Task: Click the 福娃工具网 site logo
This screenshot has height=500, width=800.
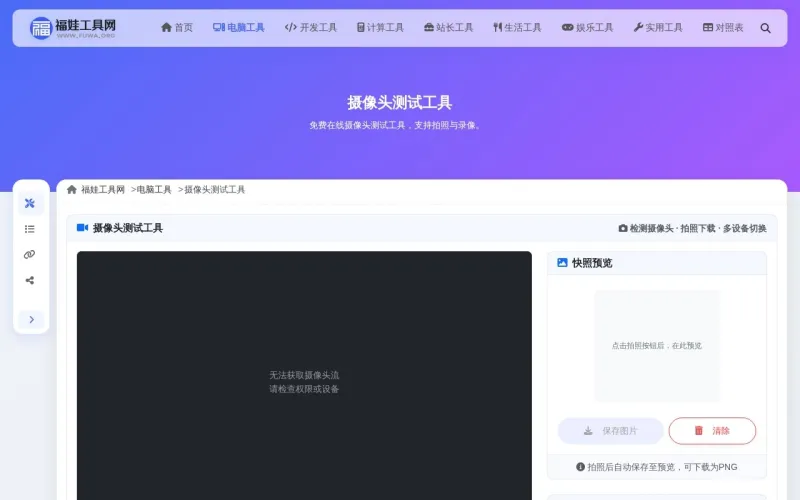Action: 72,28
